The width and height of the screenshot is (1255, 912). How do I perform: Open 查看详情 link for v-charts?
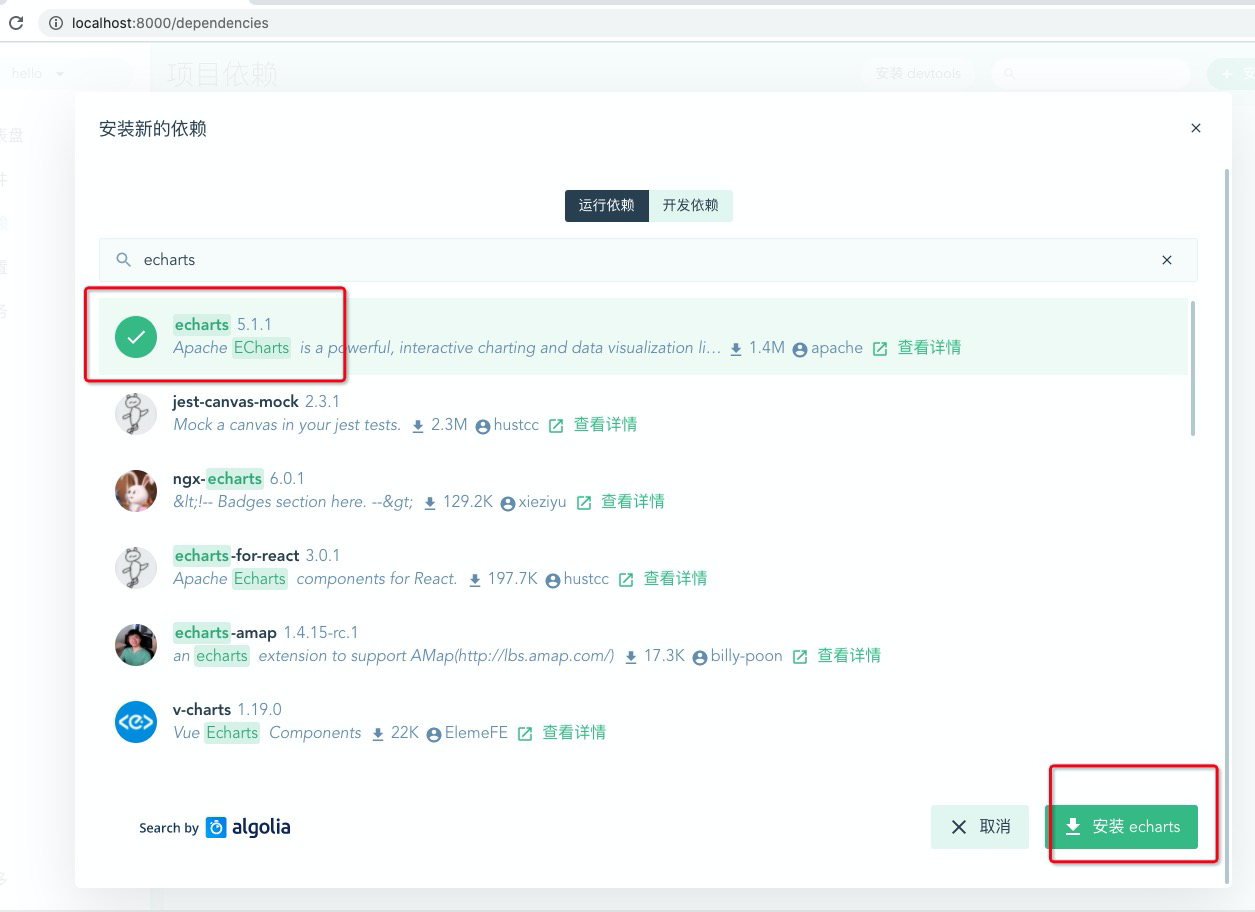(x=574, y=733)
